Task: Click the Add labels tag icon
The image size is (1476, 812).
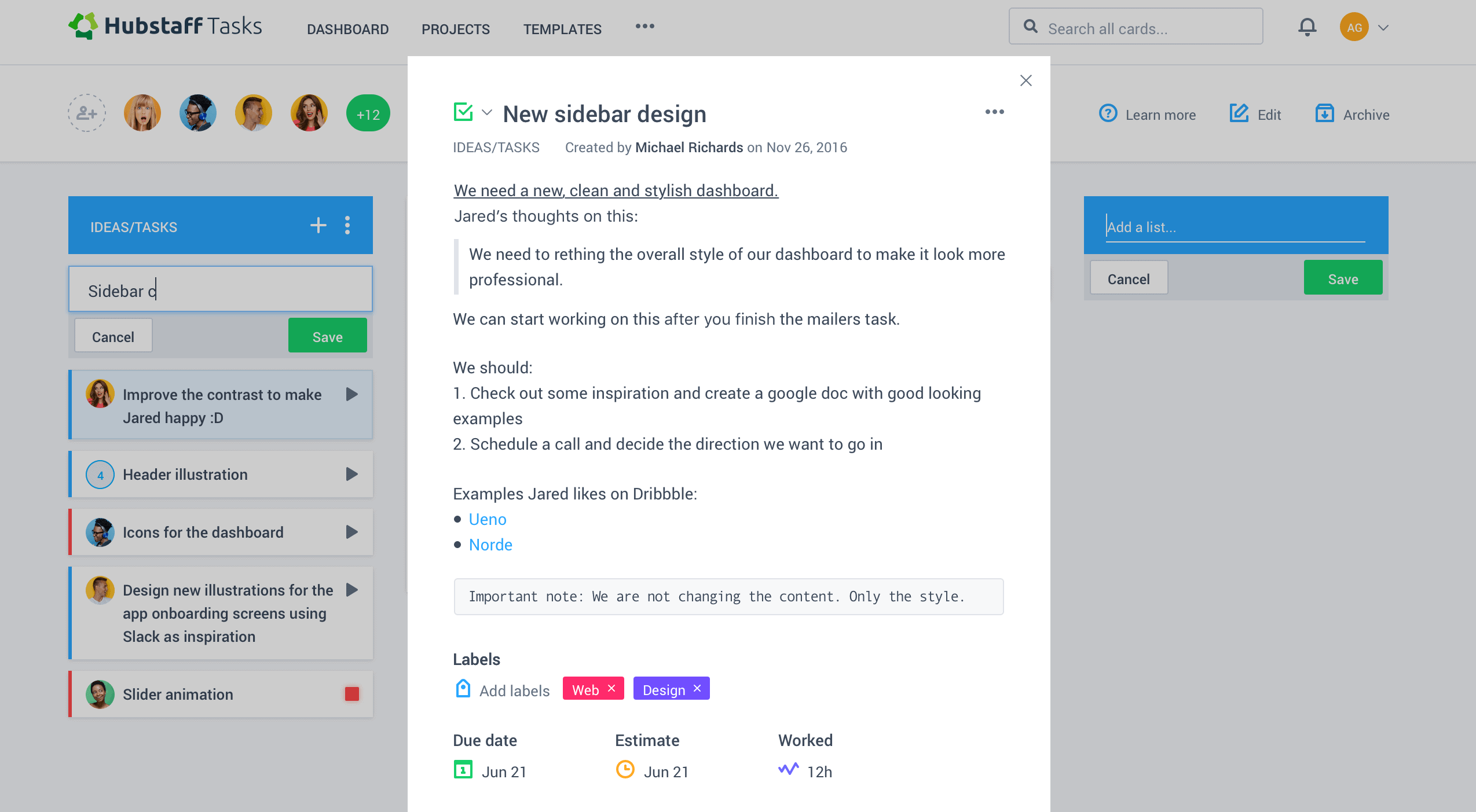Action: tap(463, 689)
